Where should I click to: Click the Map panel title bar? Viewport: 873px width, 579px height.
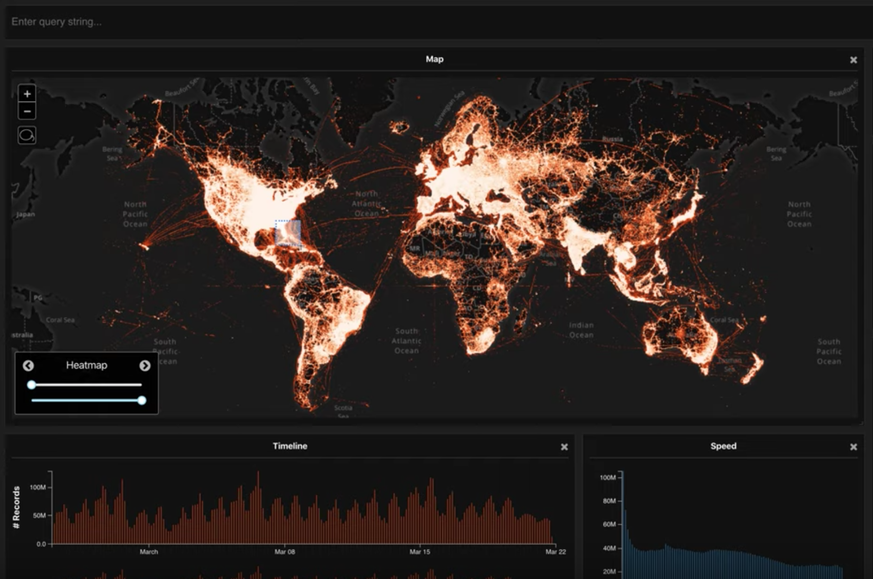pos(434,59)
